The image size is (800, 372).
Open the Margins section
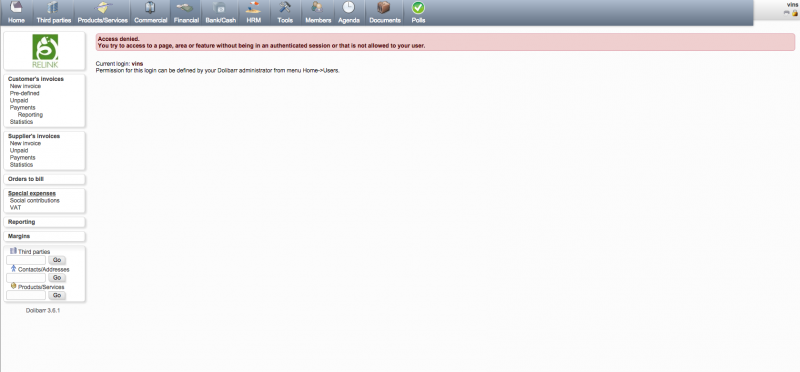coord(19,236)
